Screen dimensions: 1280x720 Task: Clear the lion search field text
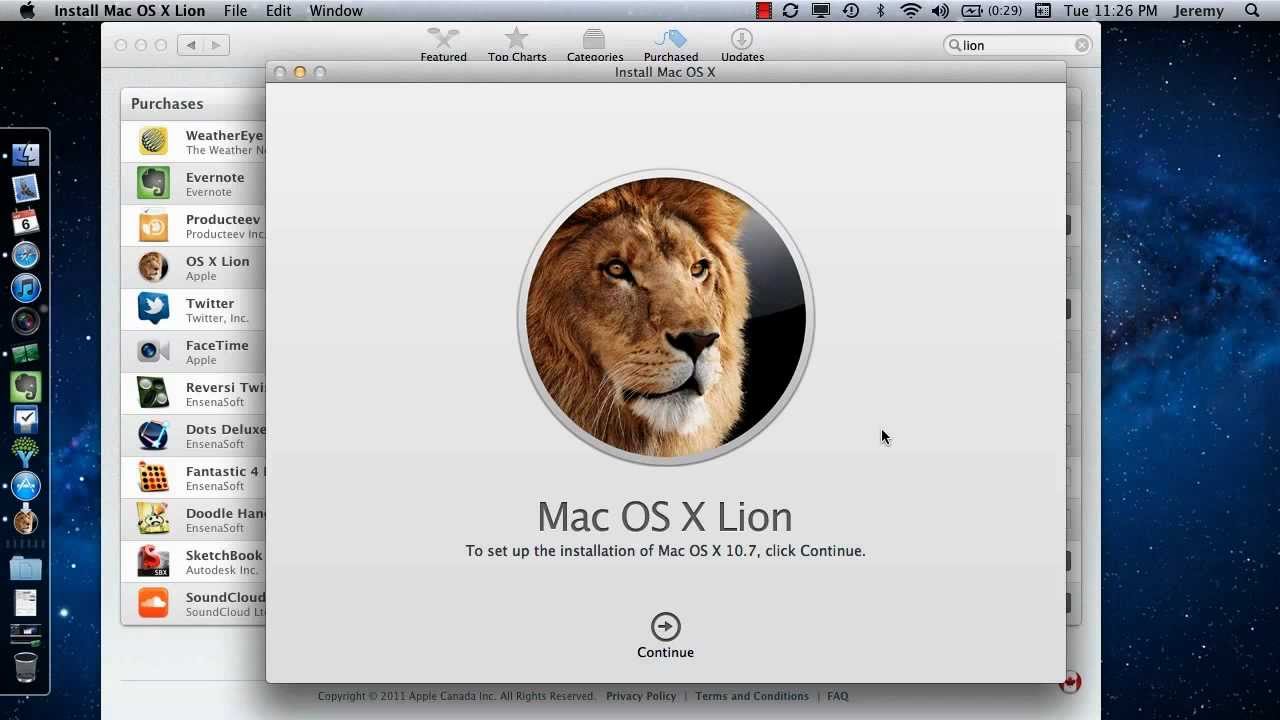click(1082, 45)
